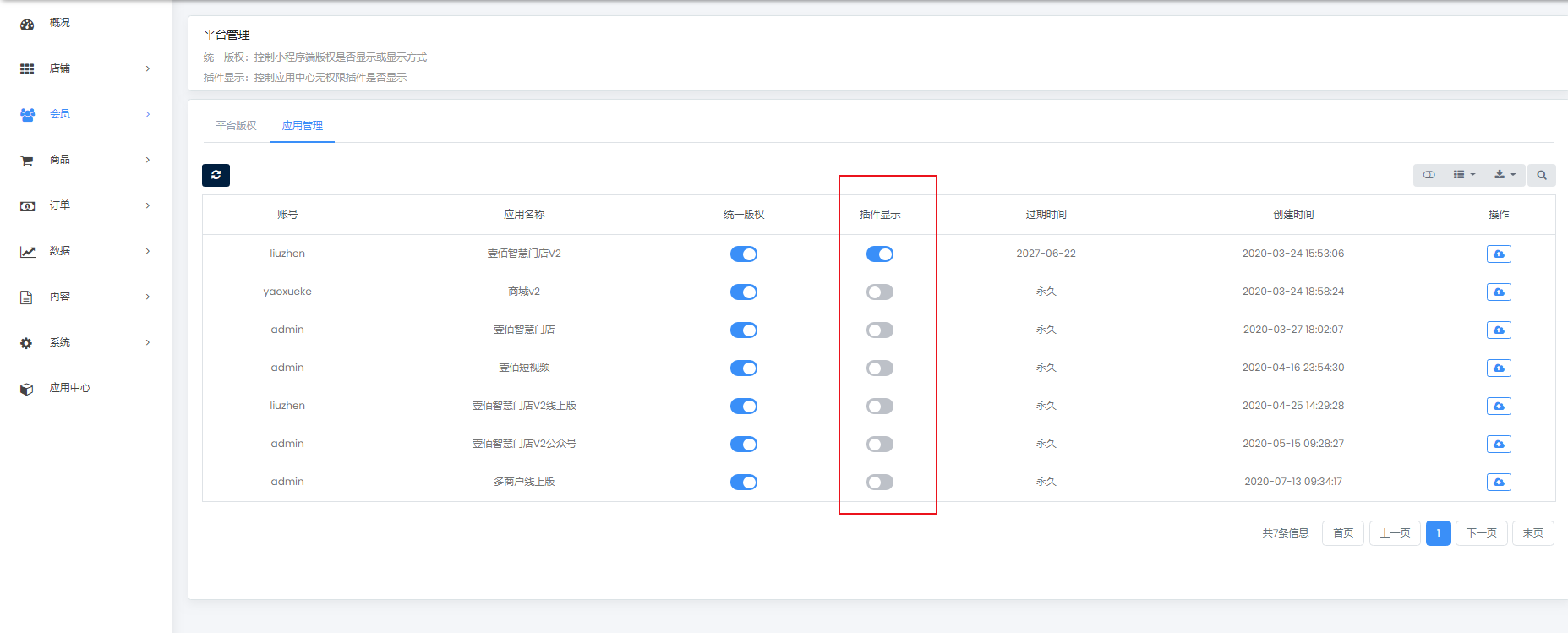Expand the 系统 menu in sidebar
Screen dimensions: 1568x633
pyautogui.click(x=85, y=342)
